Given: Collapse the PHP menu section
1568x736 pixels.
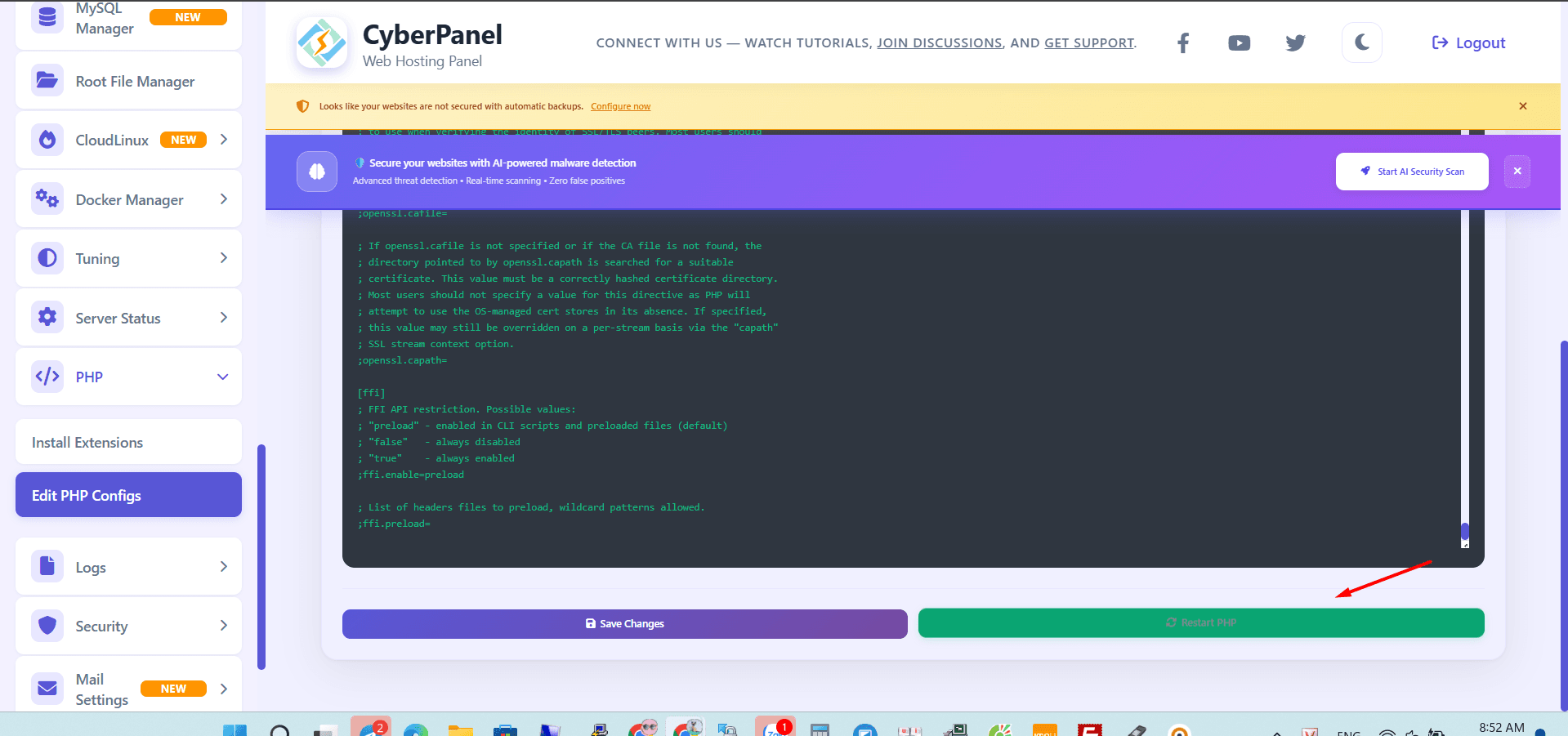Looking at the screenshot, I should pyautogui.click(x=223, y=377).
